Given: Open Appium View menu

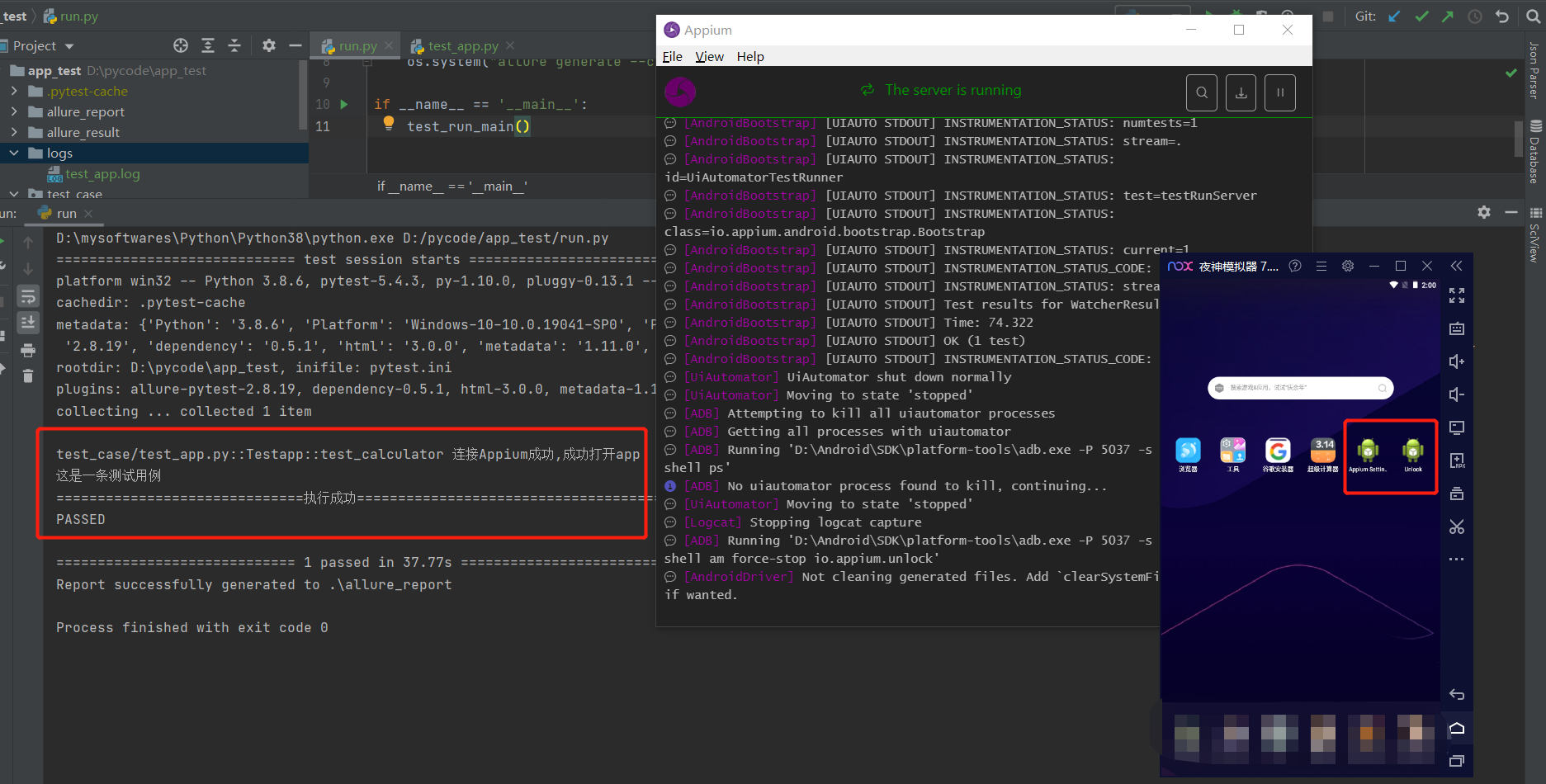Looking at the screenshot, I should point(709,56).
